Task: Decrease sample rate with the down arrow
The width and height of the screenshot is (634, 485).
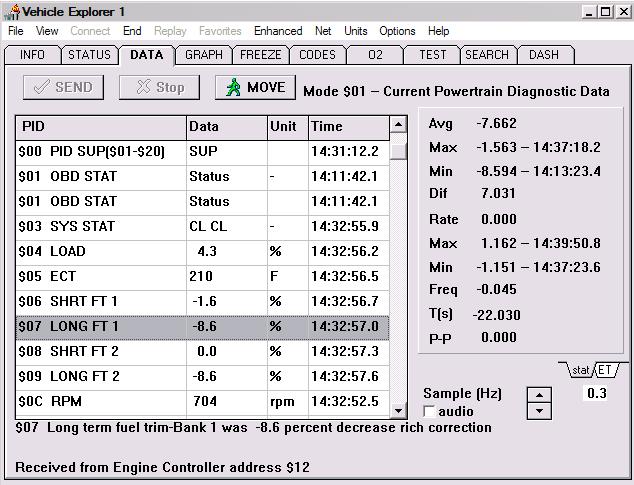Action: coord(538,410)
